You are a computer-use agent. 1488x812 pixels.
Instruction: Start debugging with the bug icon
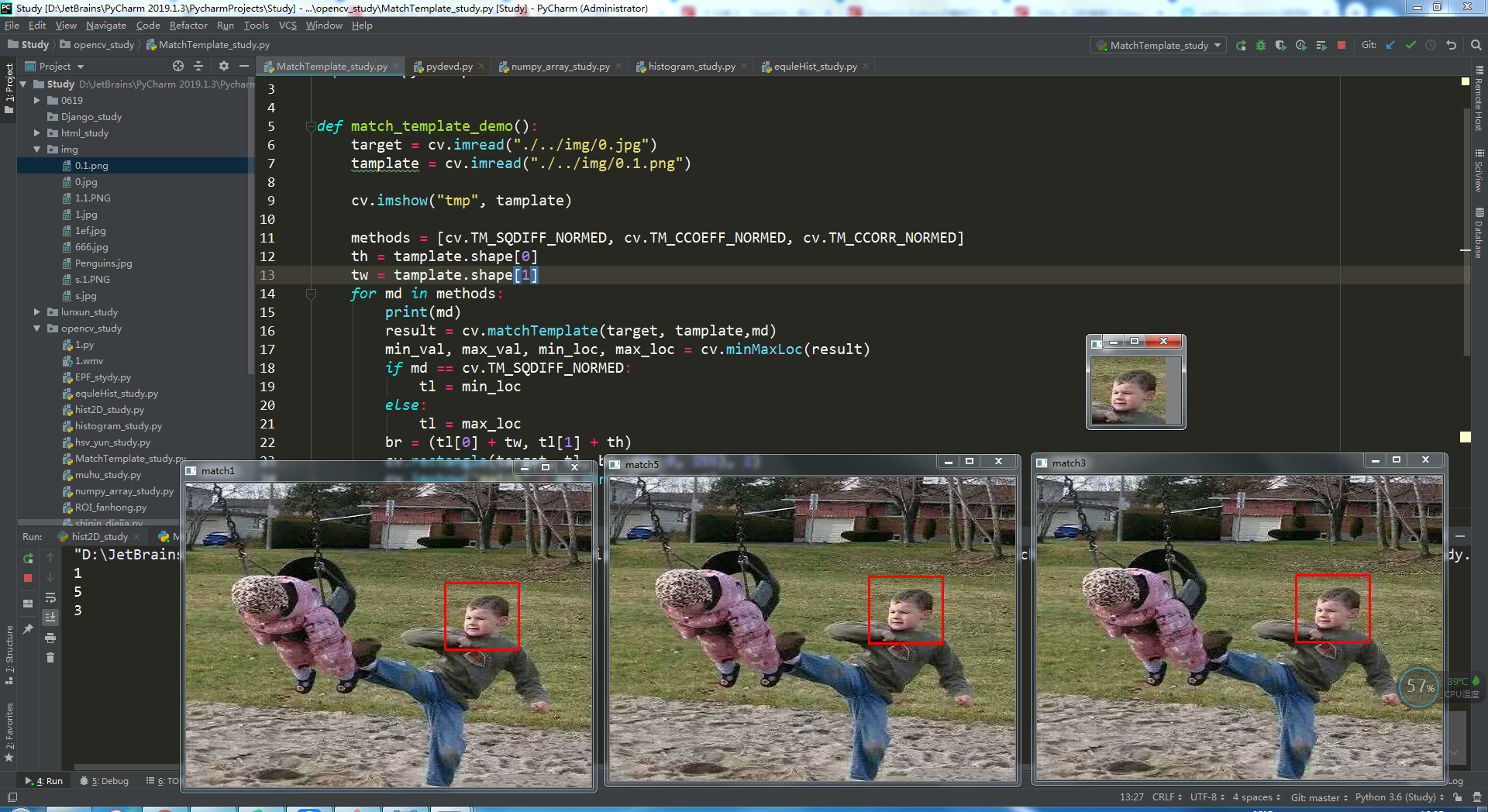click(x=1261, y=45)
